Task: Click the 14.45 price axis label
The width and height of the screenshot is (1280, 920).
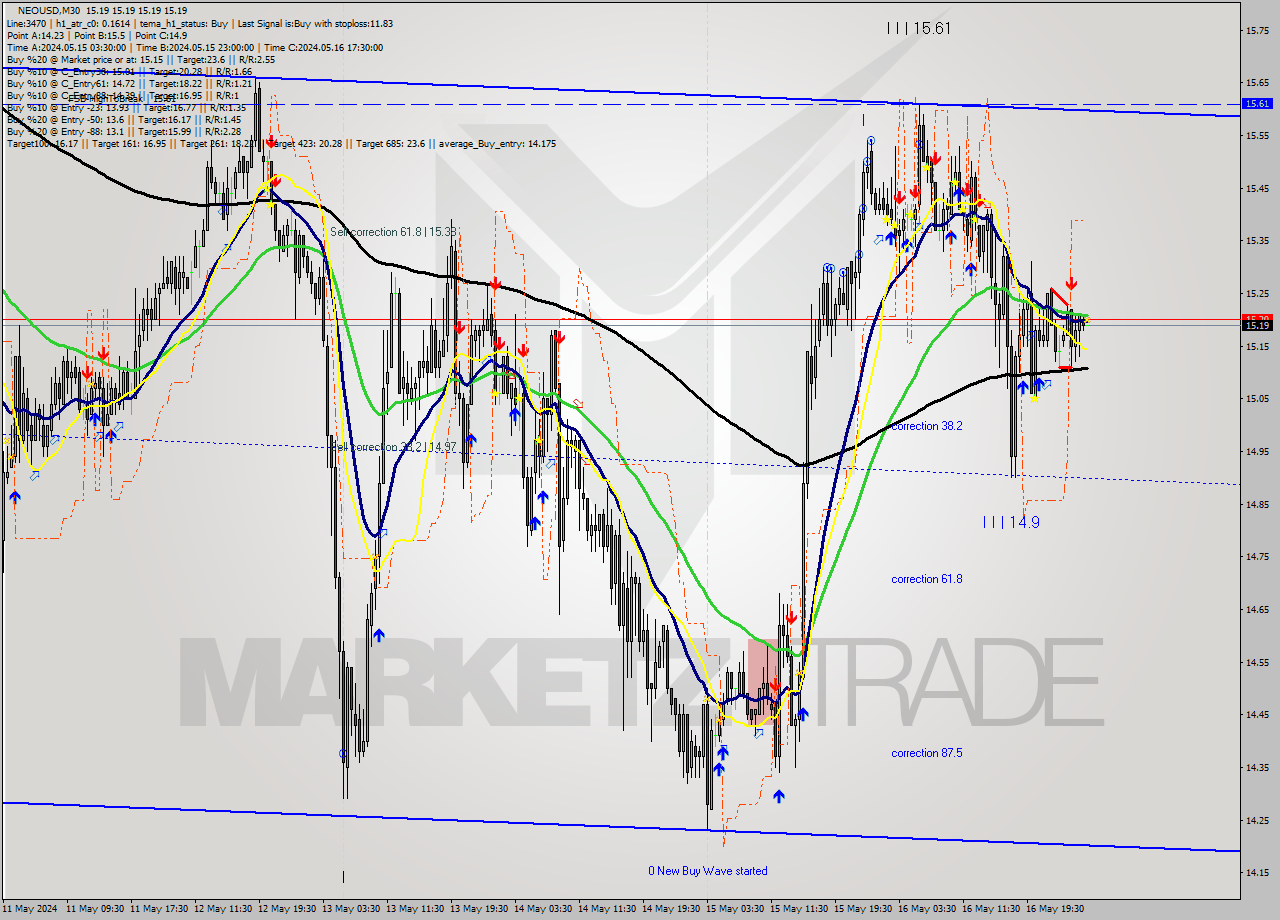Action: [x=1257, y=714]
